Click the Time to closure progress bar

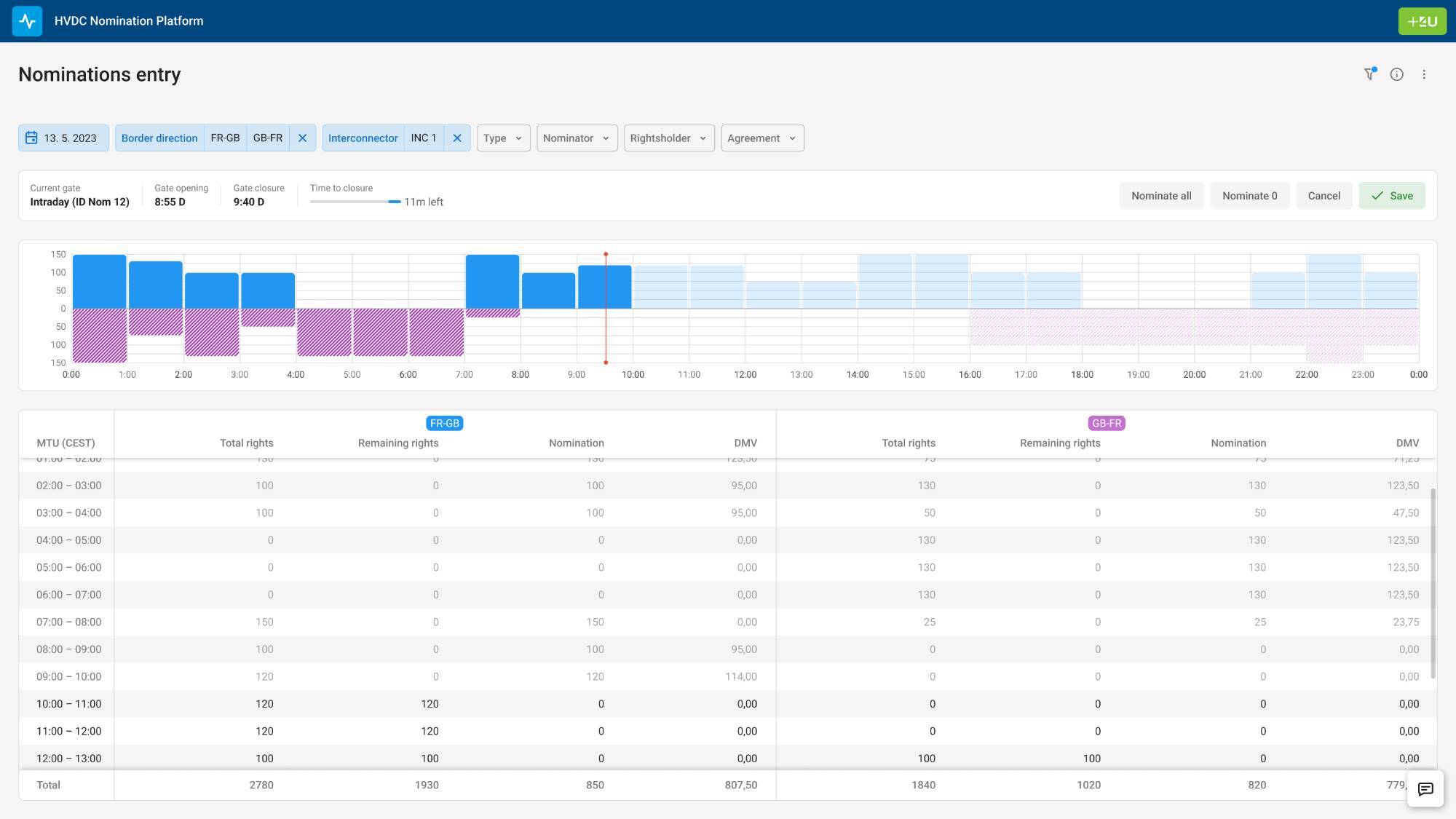tap(355, 202)
